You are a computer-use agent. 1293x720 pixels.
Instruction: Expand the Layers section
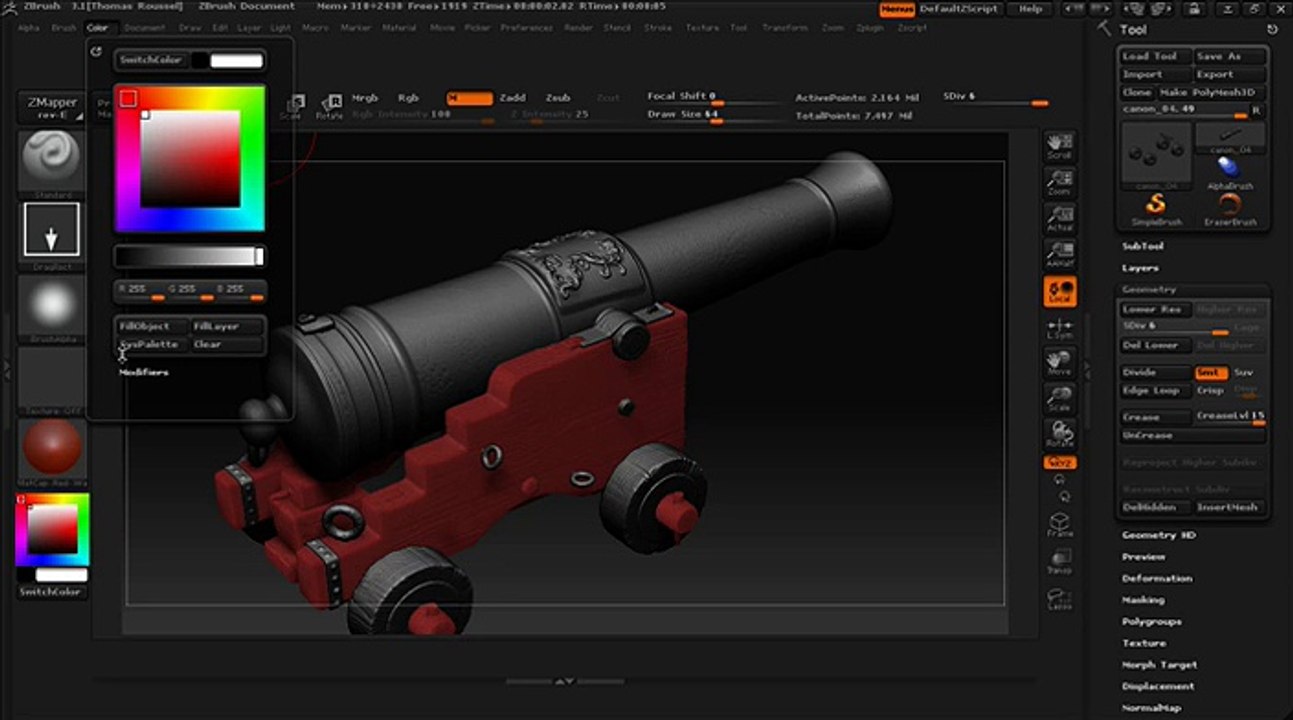pyautogui.click(x=1140, y=268)
